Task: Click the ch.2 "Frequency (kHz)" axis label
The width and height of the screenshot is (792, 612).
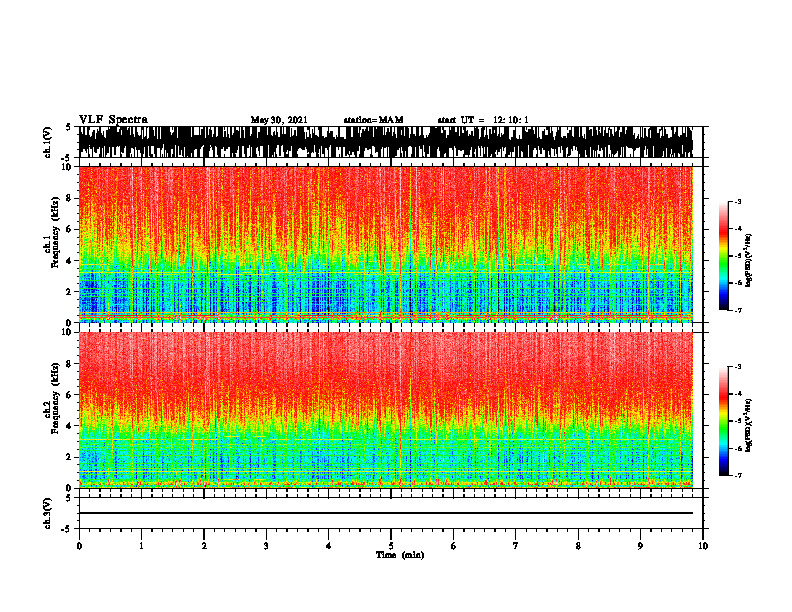Action: click(55, 398)
